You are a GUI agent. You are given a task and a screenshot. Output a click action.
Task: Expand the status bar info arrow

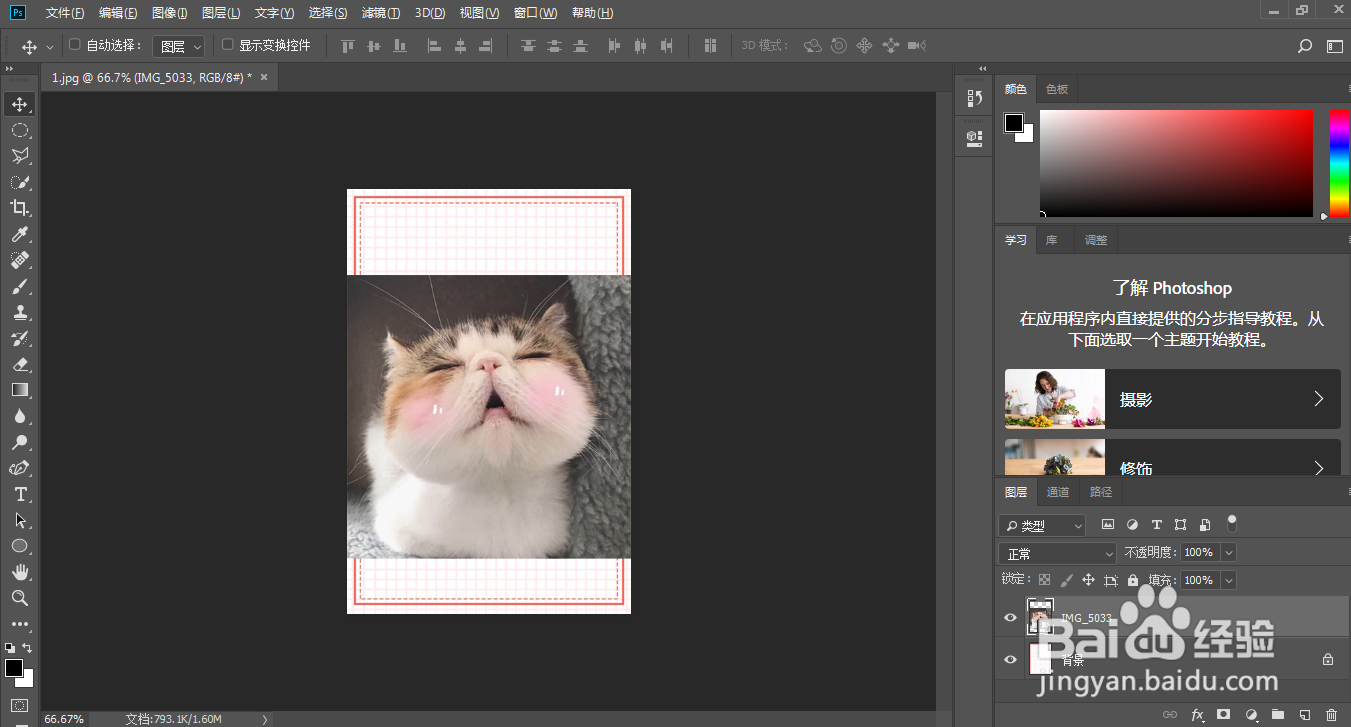[x=264, y=719]
